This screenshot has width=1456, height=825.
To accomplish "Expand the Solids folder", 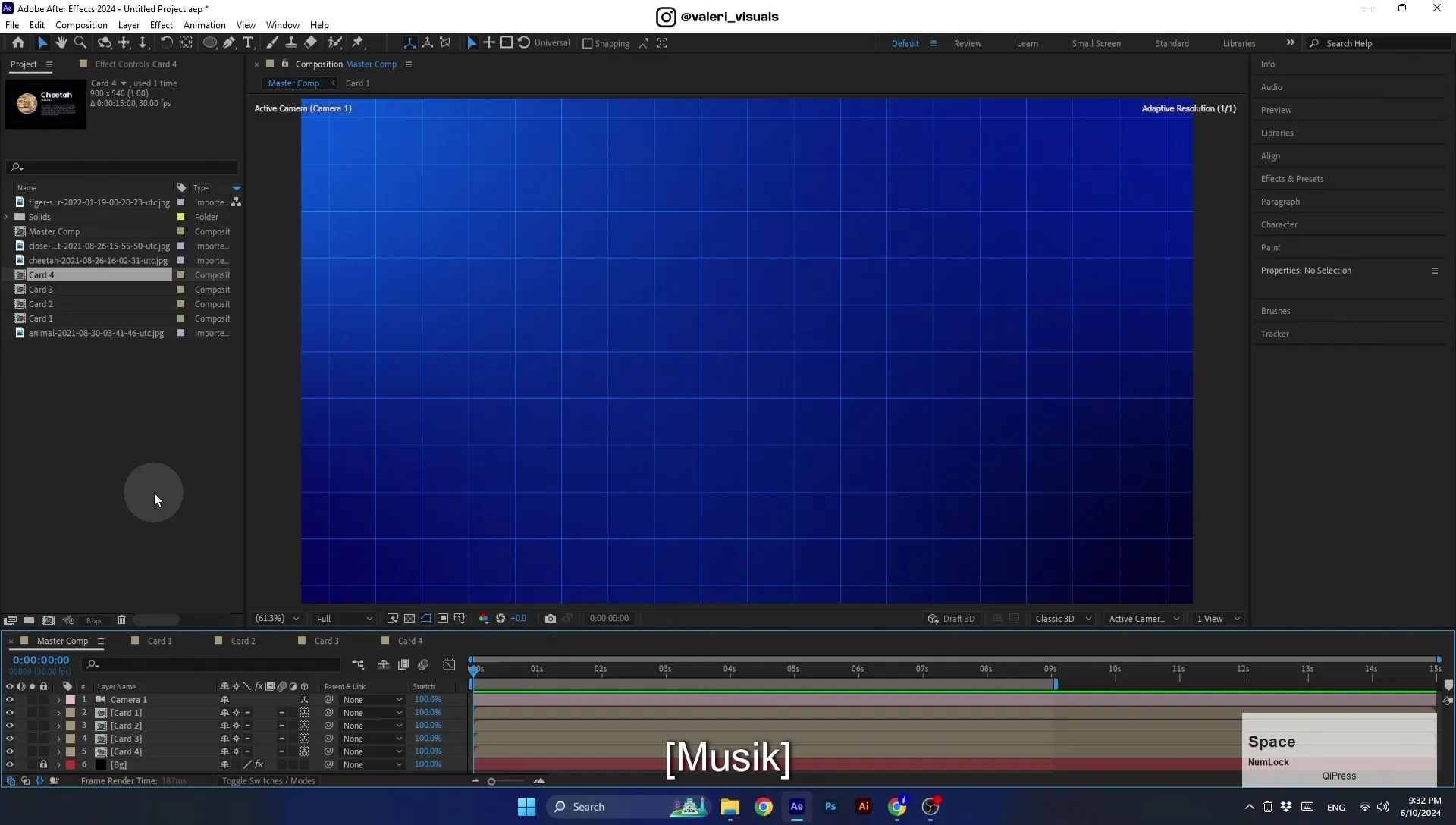I will (6, 217).
